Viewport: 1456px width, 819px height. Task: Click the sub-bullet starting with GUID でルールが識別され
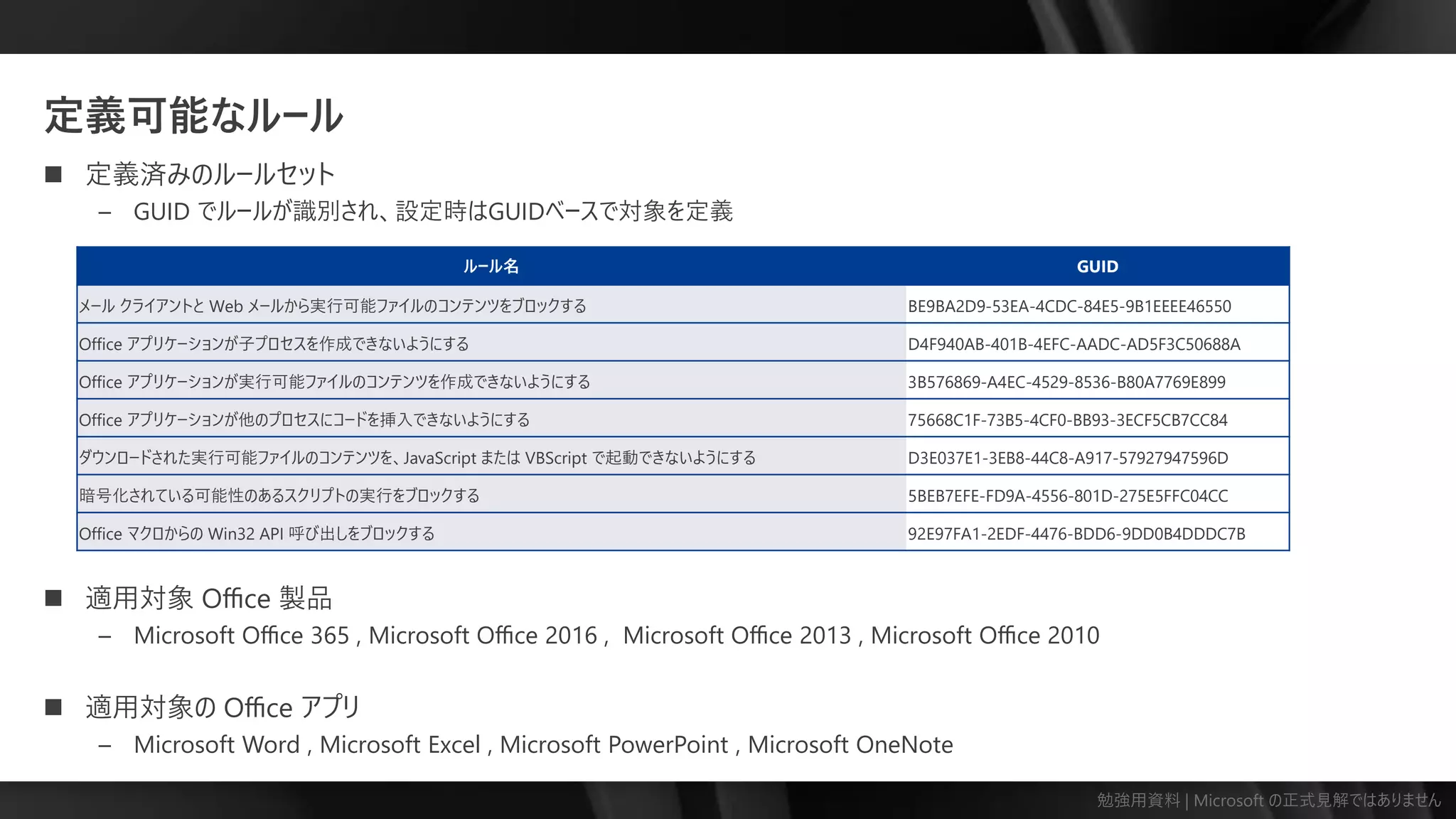[433, 211]
